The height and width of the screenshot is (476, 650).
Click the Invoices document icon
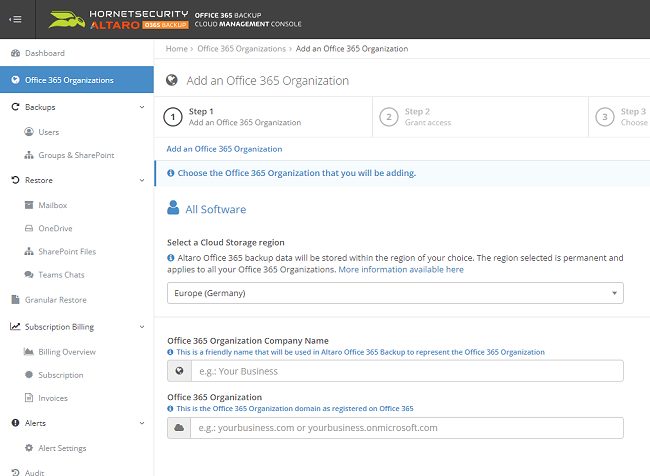(x=29, y=398)
